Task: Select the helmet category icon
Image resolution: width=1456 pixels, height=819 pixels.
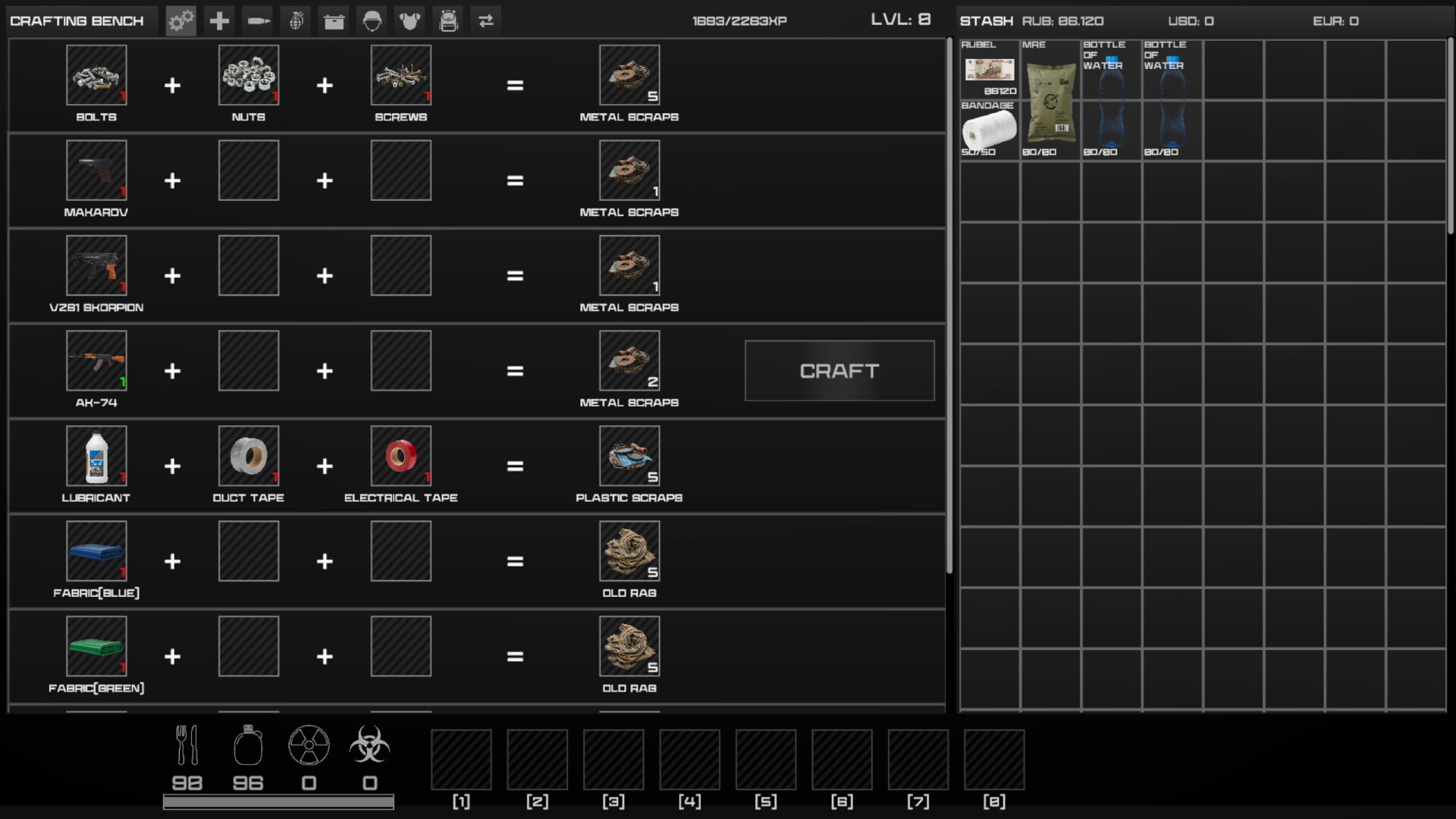Action: (372, 20)
